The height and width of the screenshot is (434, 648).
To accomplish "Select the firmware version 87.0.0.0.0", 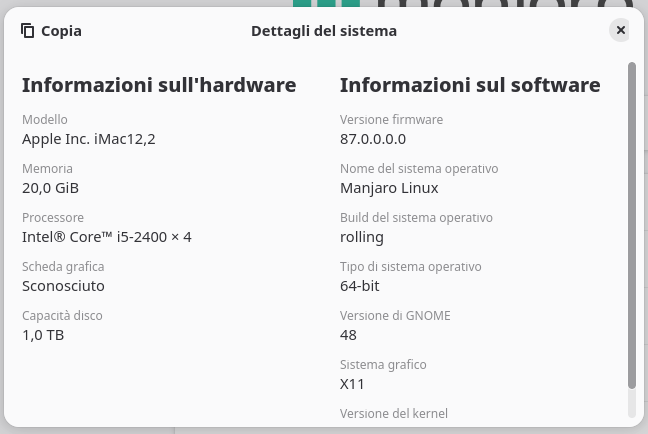I will tap(373, 139).
